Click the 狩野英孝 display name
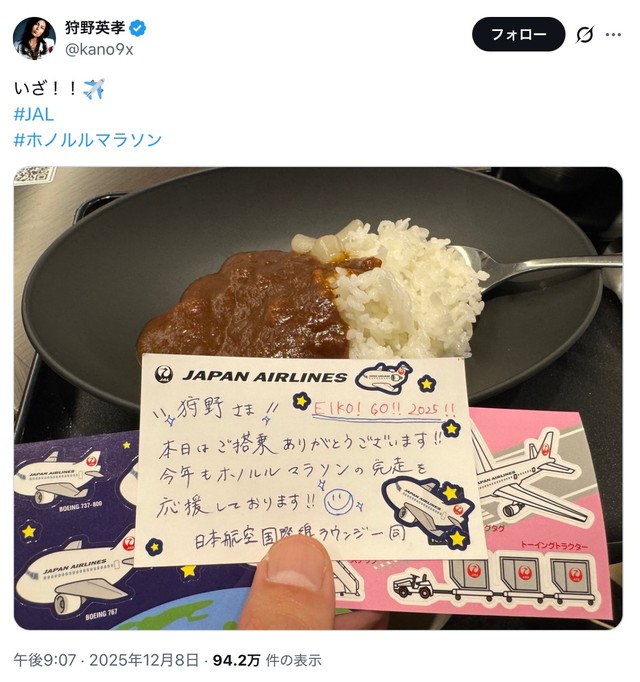640x682 pixels. [95, 28]
